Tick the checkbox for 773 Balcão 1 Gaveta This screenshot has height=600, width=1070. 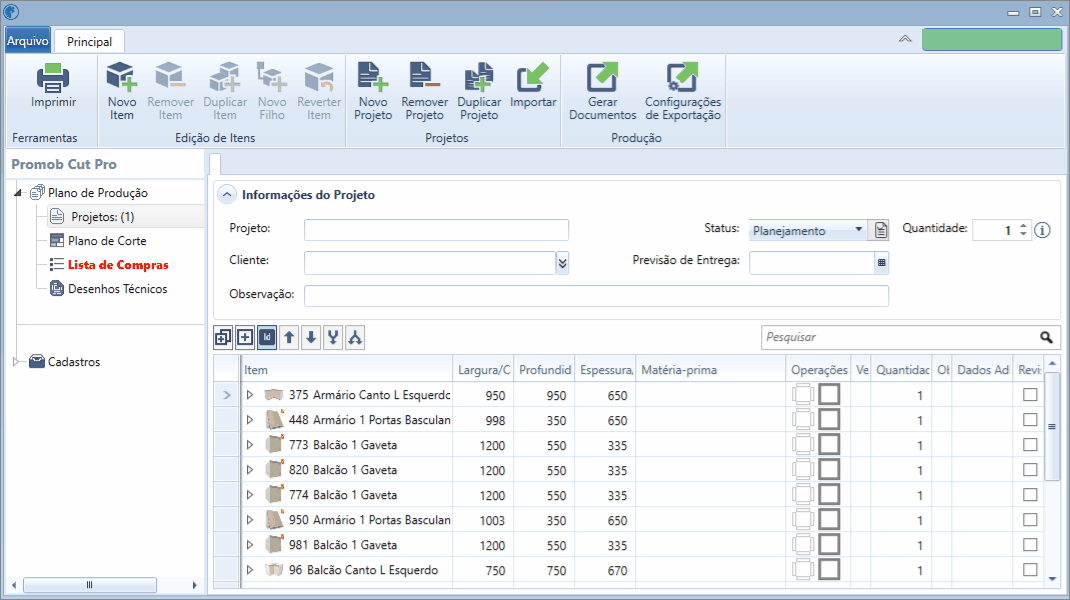pyautogui.click(x=1030, y=444)
